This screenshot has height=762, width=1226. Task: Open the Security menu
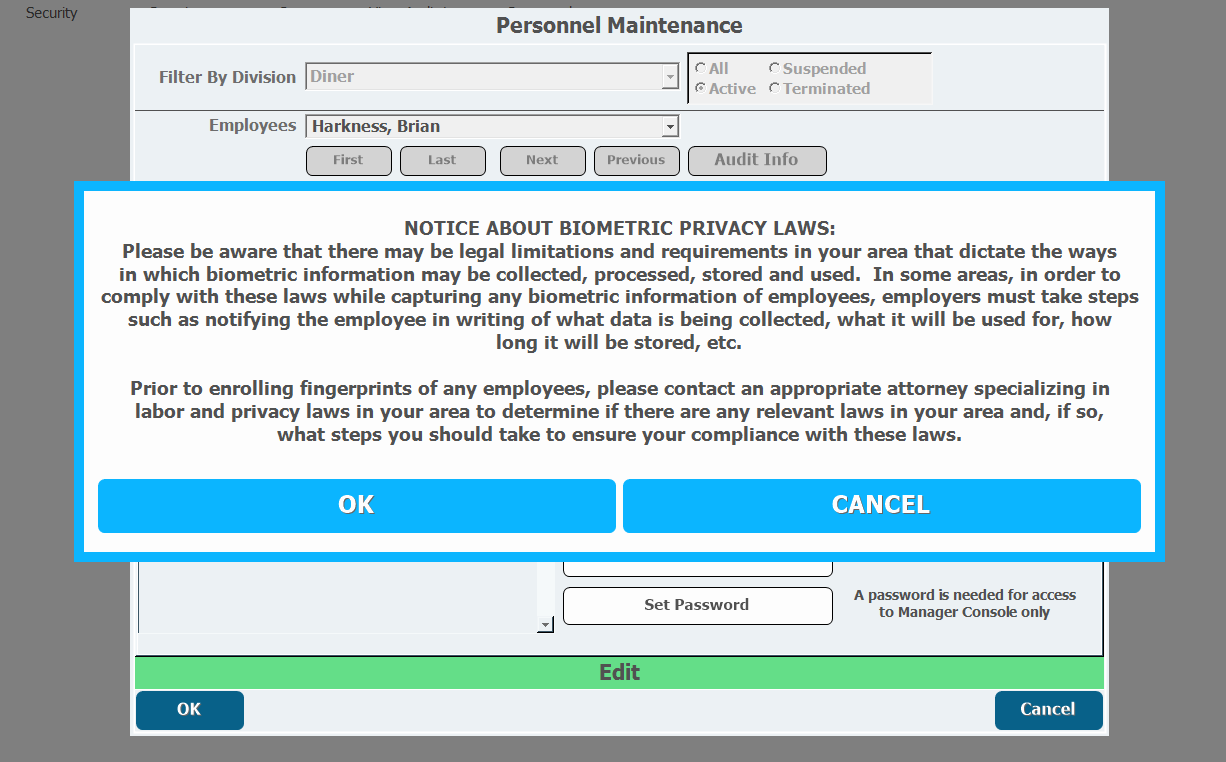pyautogui.click(x=52, y=13)
